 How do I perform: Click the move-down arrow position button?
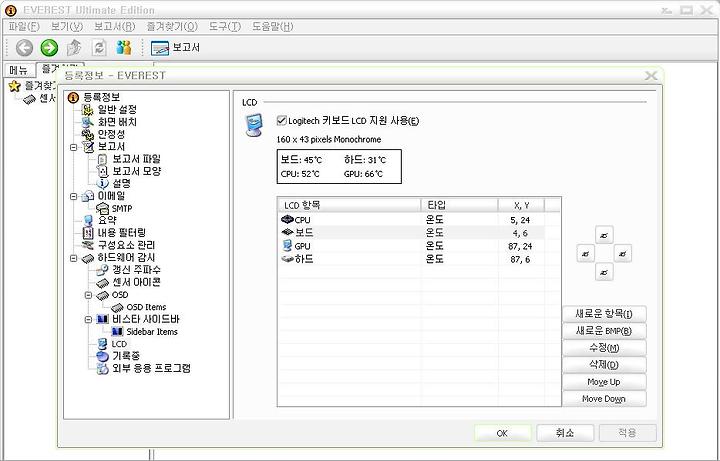point(604,272)
